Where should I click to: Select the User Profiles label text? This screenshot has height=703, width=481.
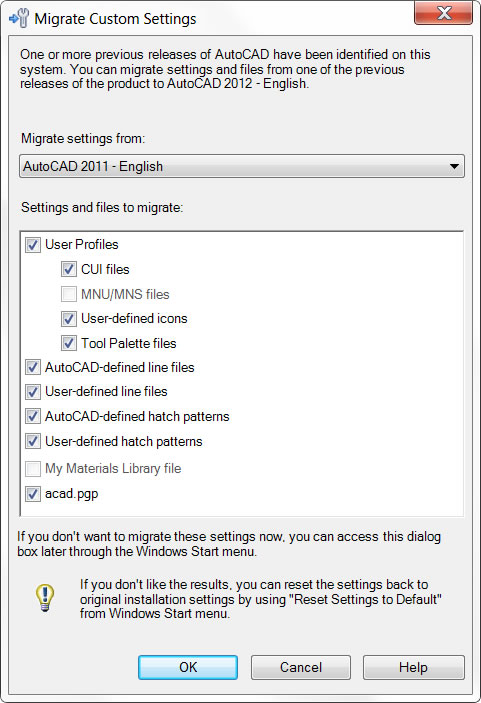point(82,244)
